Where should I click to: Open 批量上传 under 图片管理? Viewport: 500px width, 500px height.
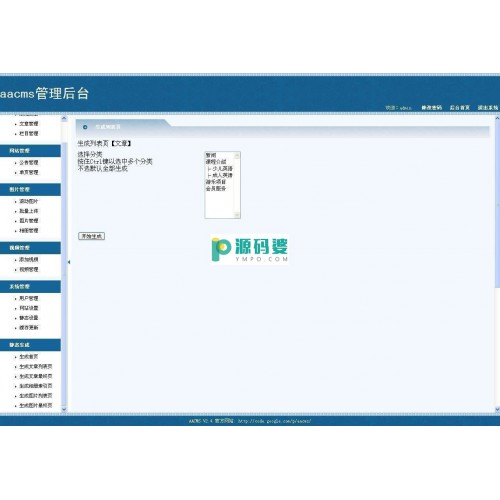tap(29, 211)
